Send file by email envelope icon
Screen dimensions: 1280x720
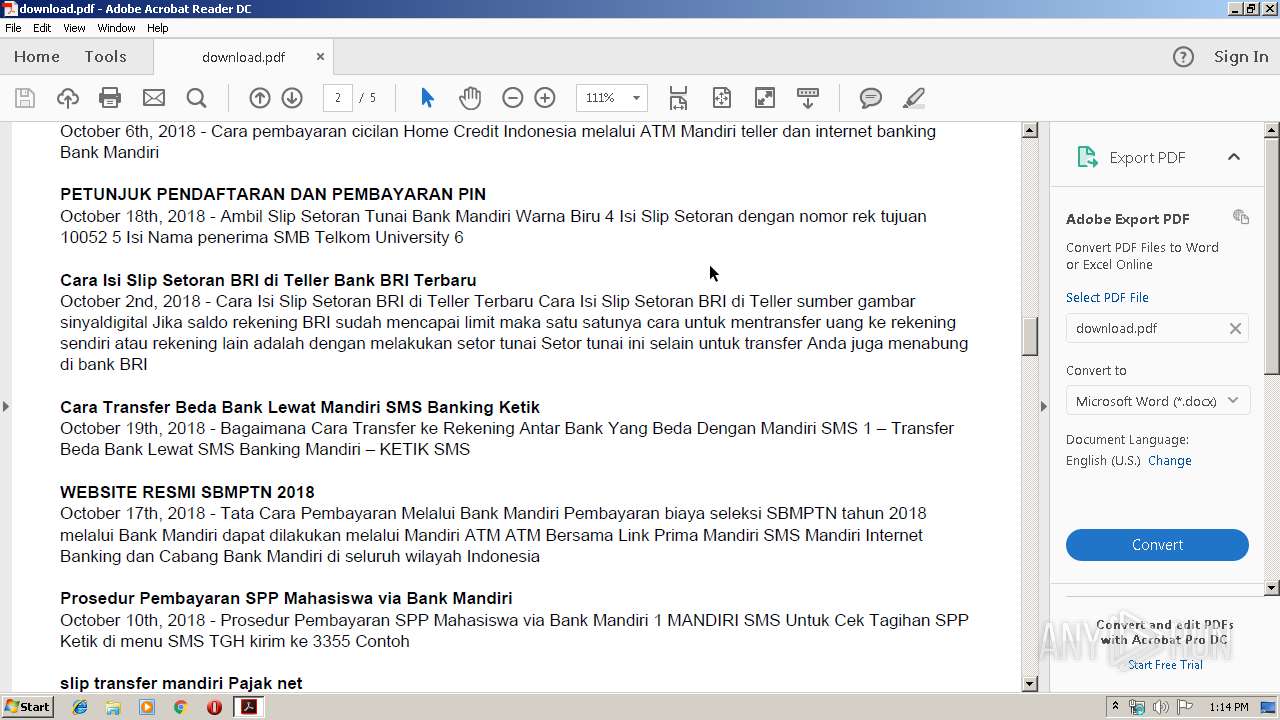point(153,98)
